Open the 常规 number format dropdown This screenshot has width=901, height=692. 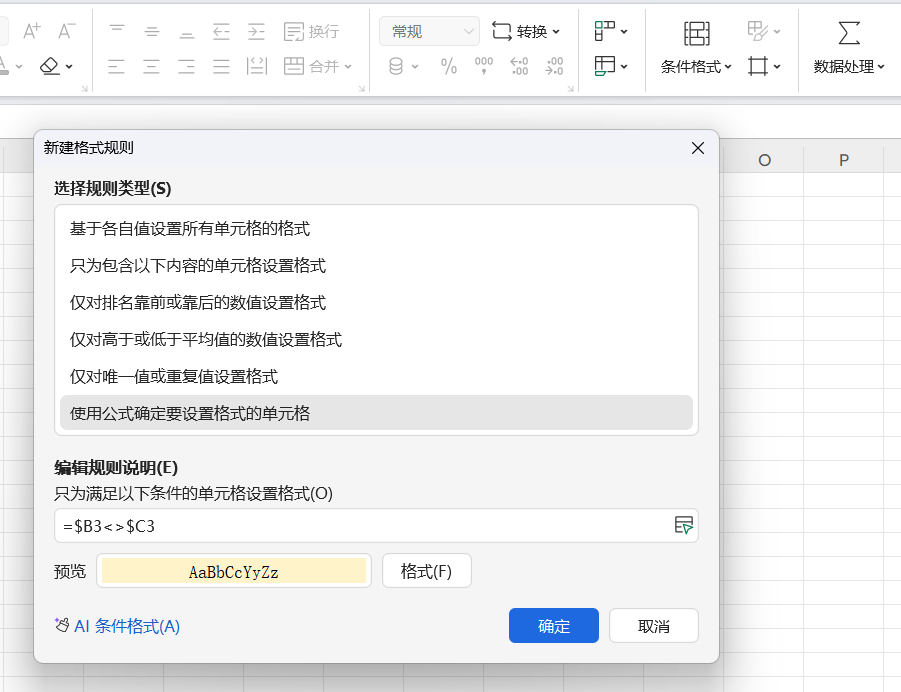pyautogui.click(x=429, y=32)
